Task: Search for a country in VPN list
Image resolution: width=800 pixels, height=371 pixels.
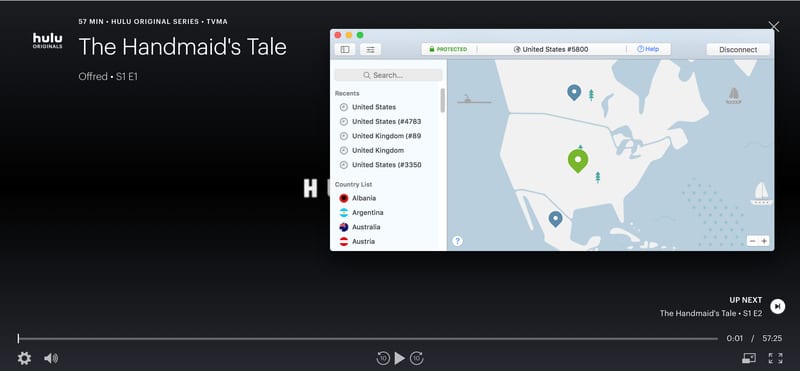Action: pos(388,75)
